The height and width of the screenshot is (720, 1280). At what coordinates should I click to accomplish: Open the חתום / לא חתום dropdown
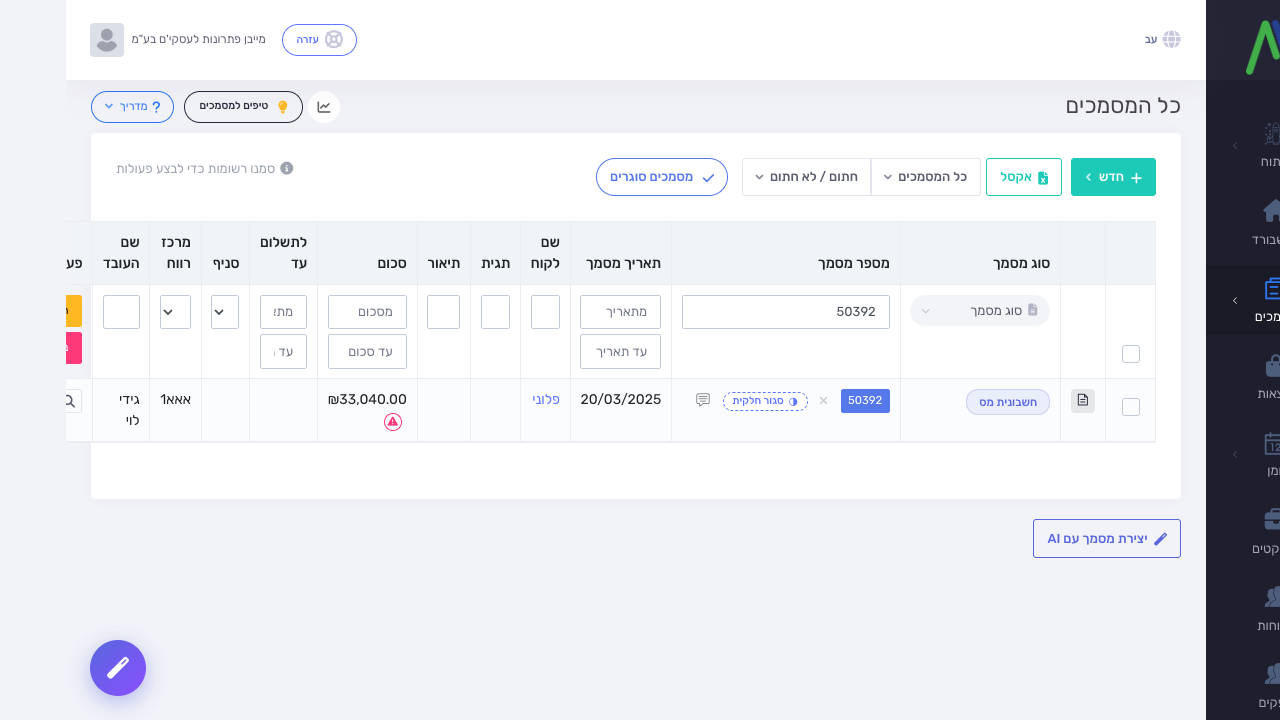(x=806, y=177)
